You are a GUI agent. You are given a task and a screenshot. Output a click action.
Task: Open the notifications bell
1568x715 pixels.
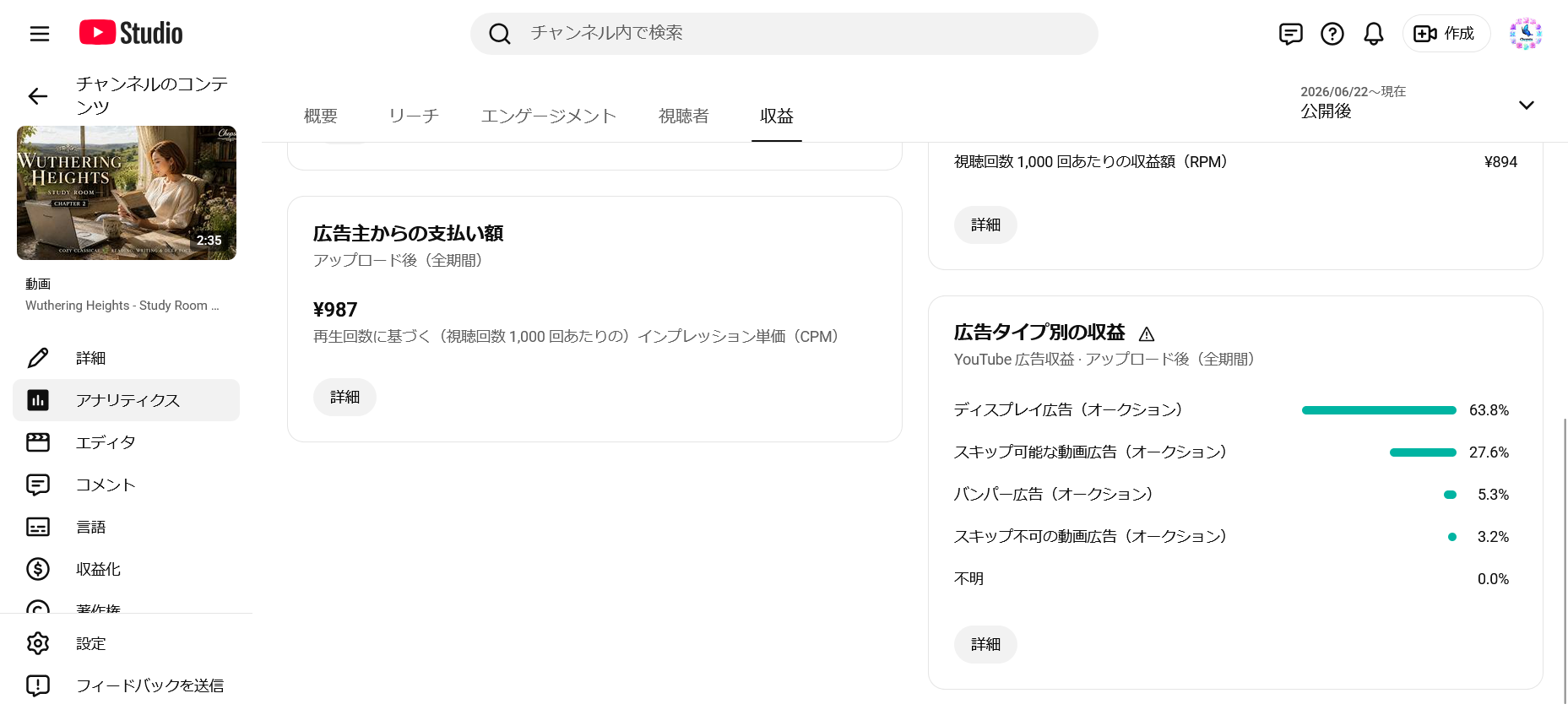1374,34
